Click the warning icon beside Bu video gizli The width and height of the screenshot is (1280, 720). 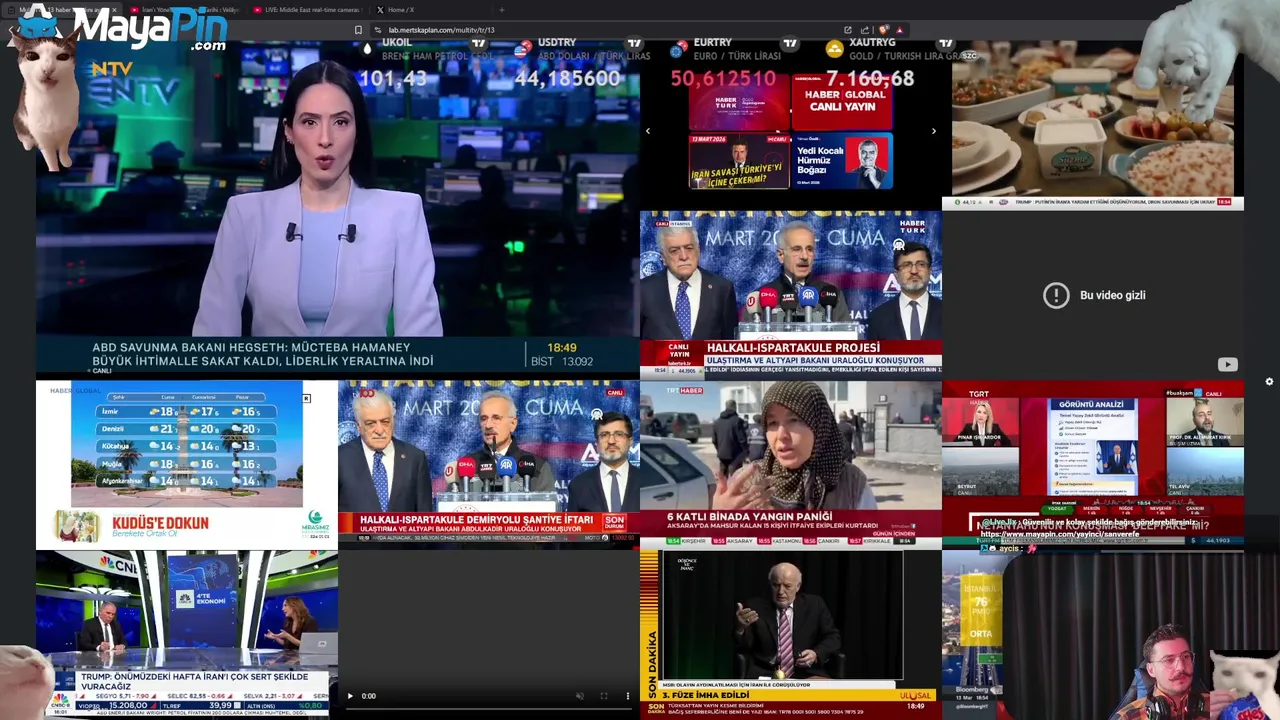click(1056, 295)
